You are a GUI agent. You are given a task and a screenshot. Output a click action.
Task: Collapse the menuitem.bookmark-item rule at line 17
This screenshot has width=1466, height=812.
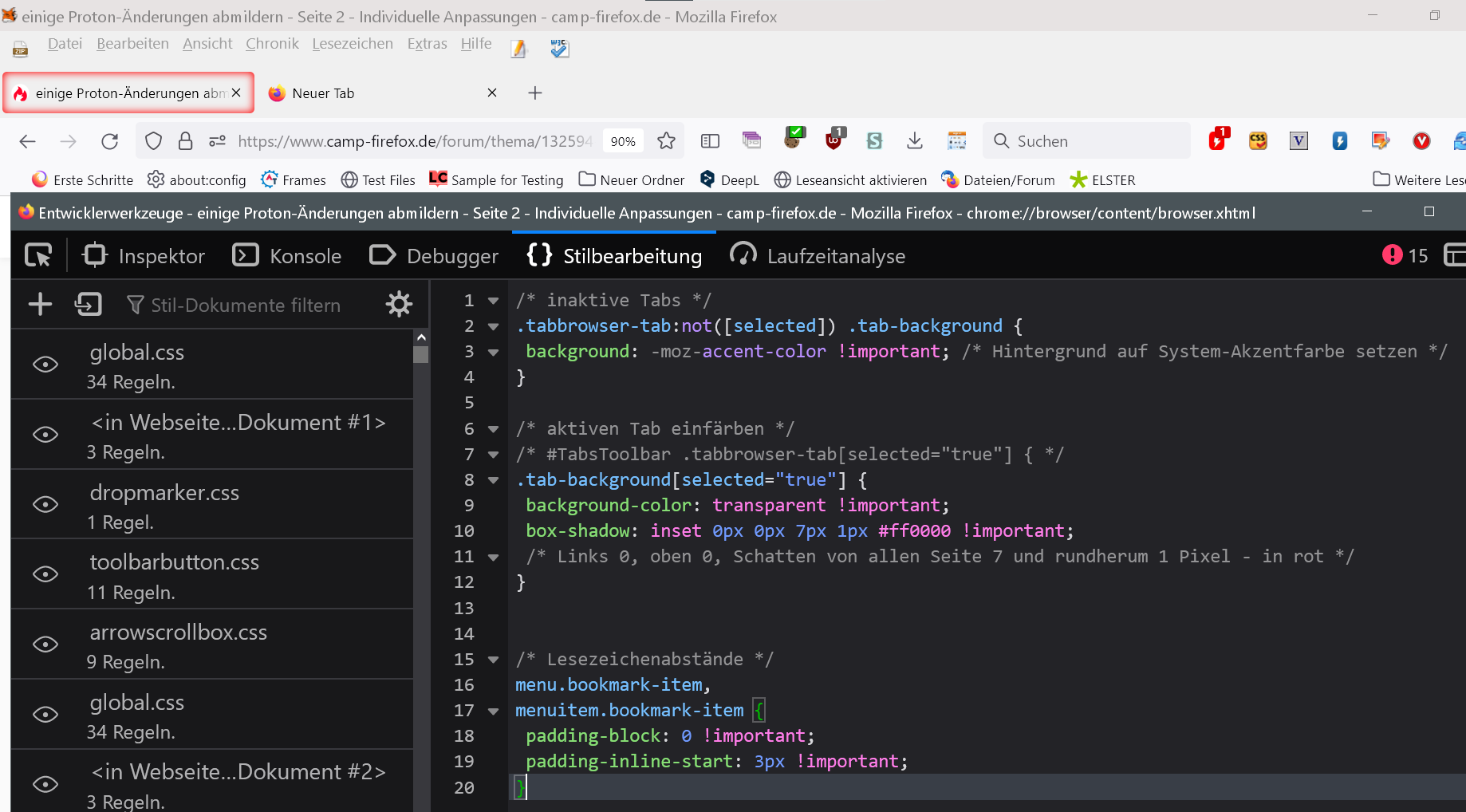[494, 711]
